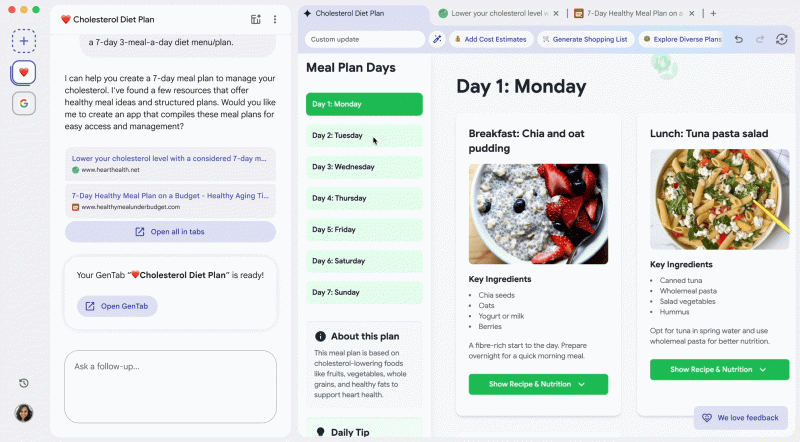
Task: Open the three-dot menu in chat header
Action: [x=275, y=19]
